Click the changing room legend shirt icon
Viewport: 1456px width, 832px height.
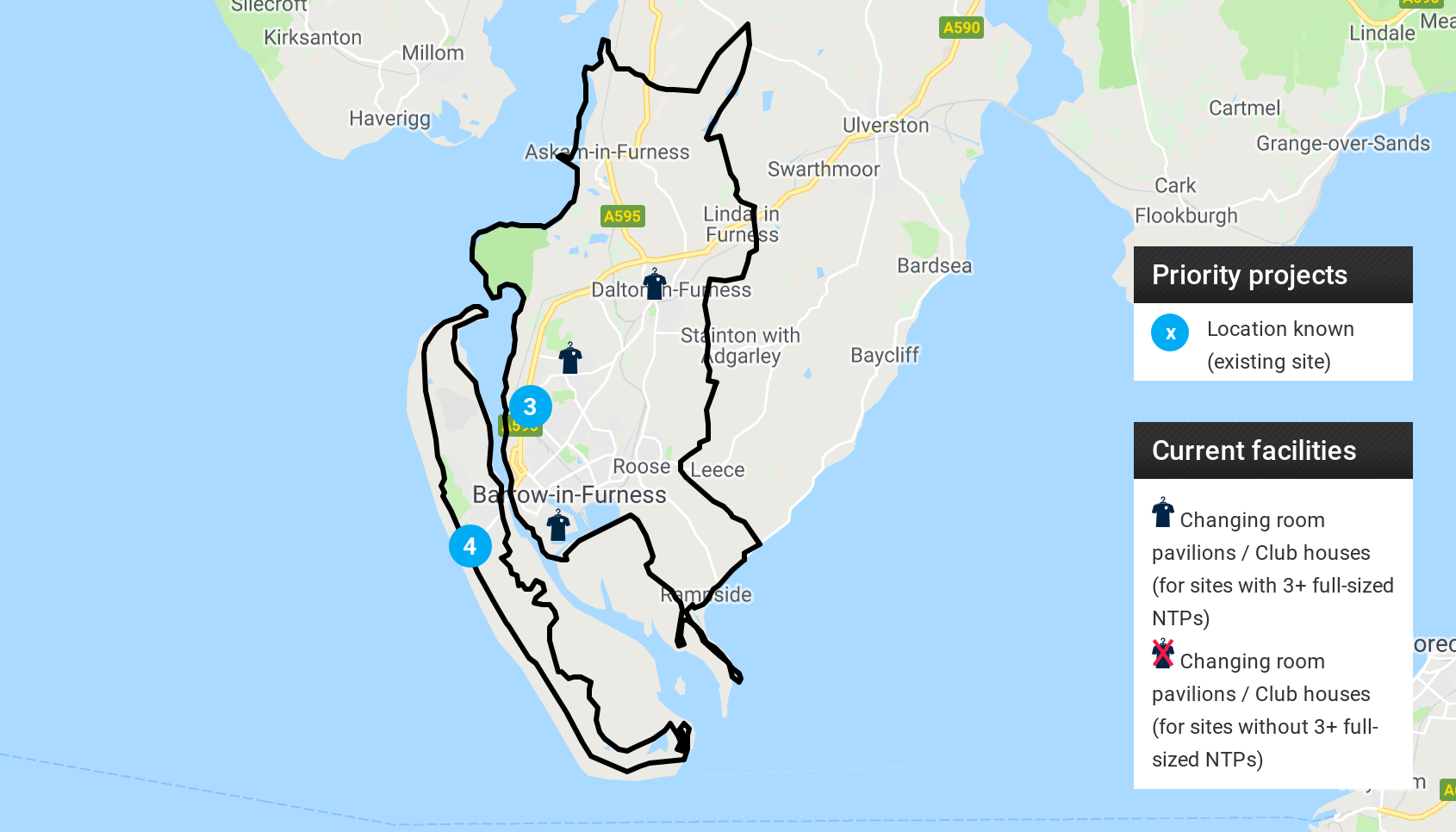1163,512
